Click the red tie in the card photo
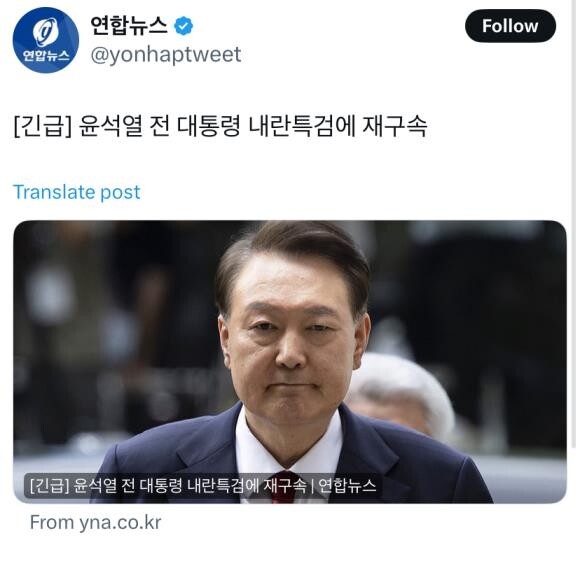 coord(283,487)
